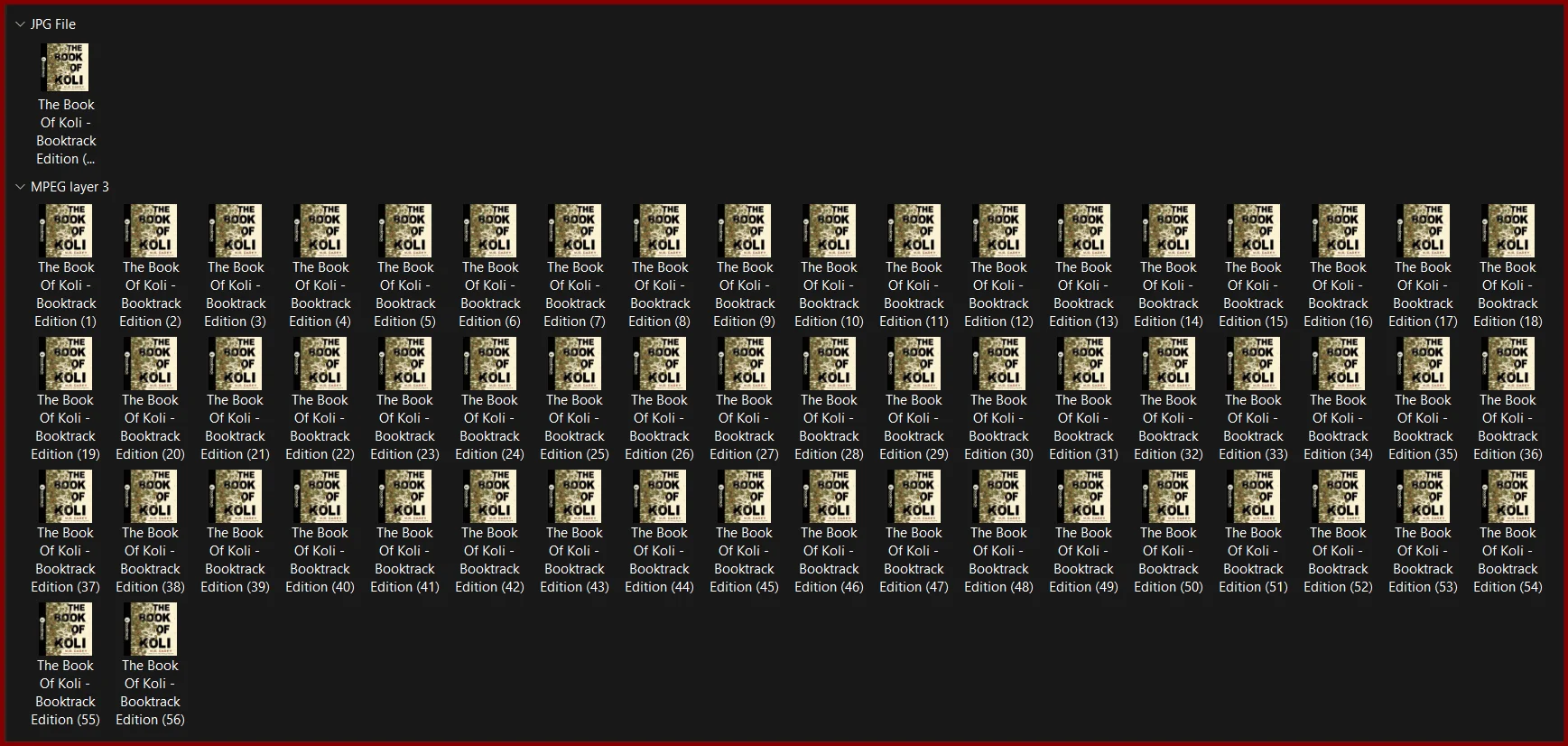Click thumbnail of Booktrack Edition (27)
The height and width of the screenshot is (746, 1568).
pos(745,363)
